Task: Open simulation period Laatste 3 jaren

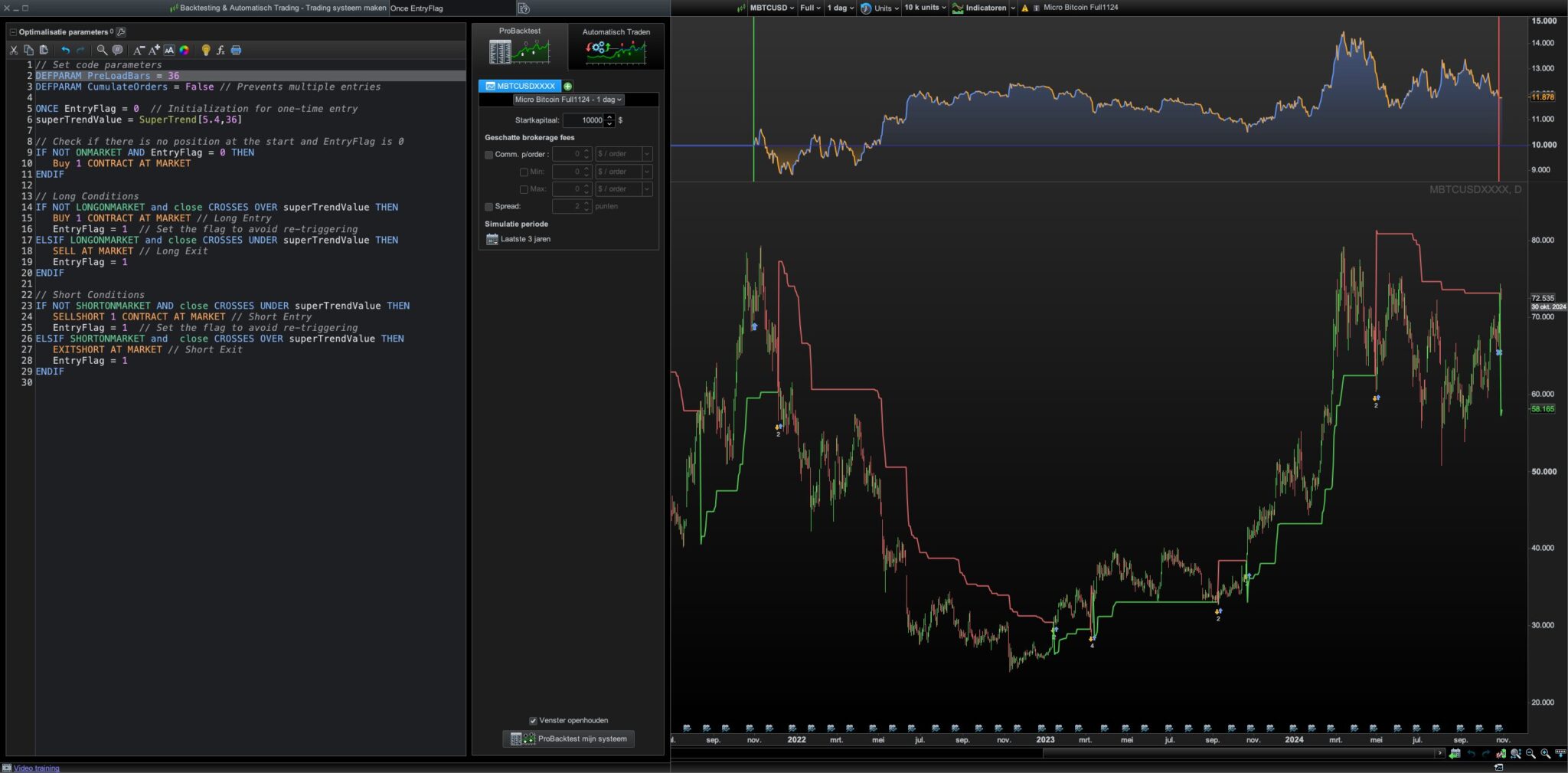Action: (518, 239)
